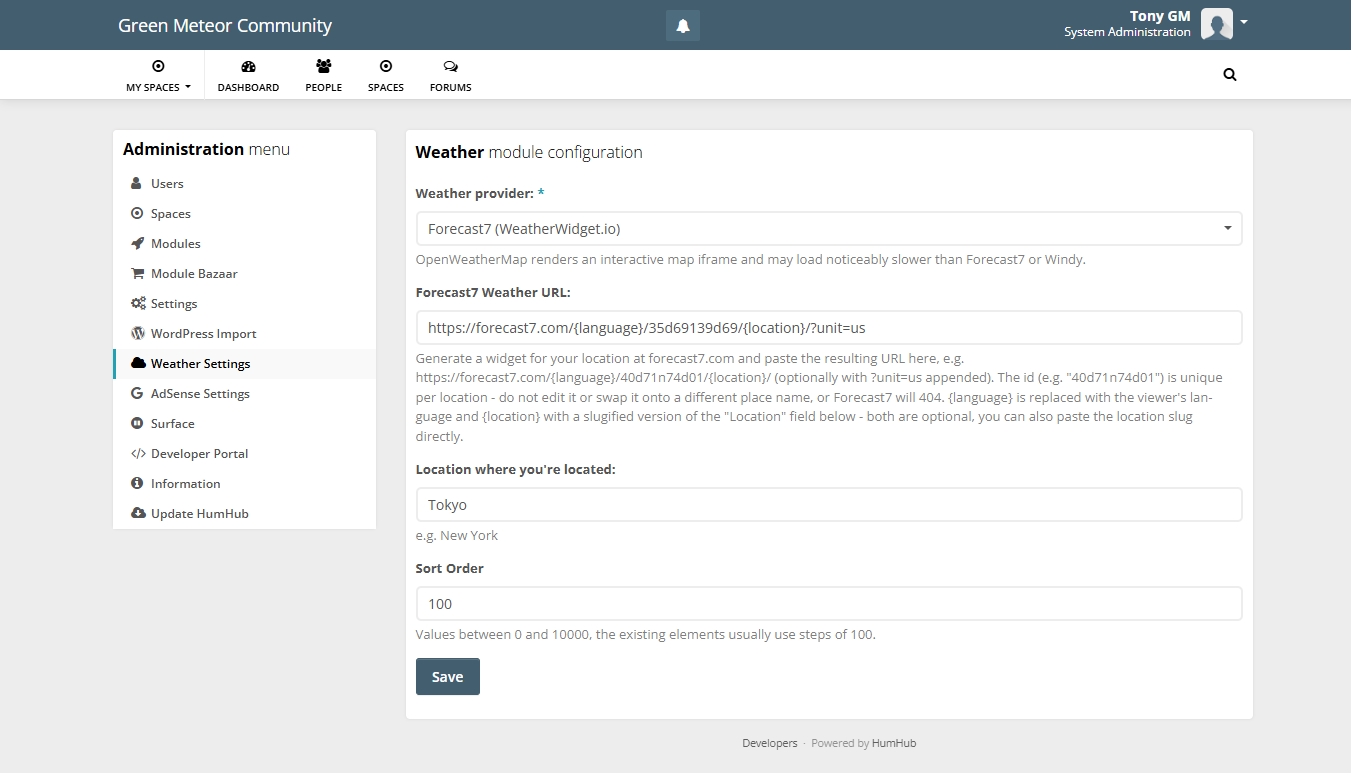Open Forums in top navigation
The image size is (1351, 773).
451,75
